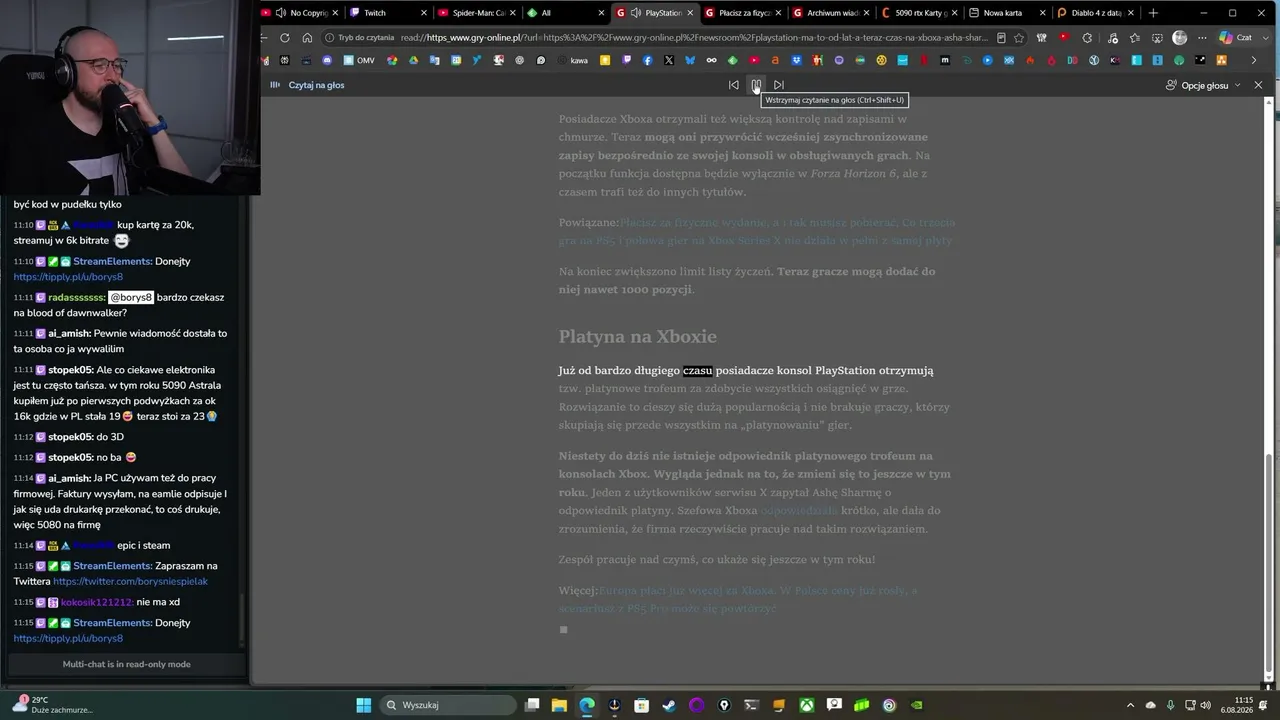Close the read aloud toolbar
Viewport: 1280px width, 720px height.
coord(1258,85)
